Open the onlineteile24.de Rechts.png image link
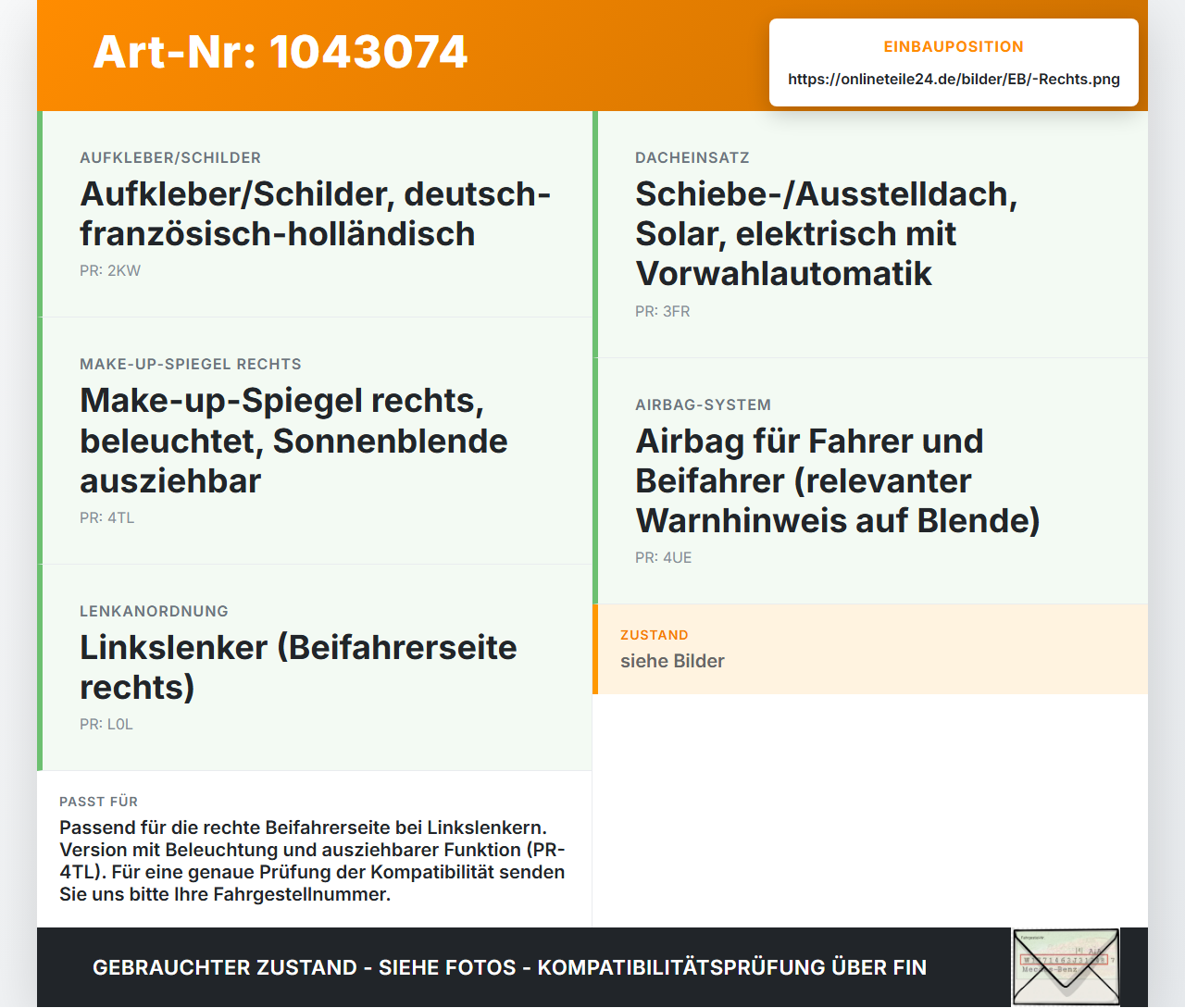The image size is (1185, 1008). pos(954,79)
